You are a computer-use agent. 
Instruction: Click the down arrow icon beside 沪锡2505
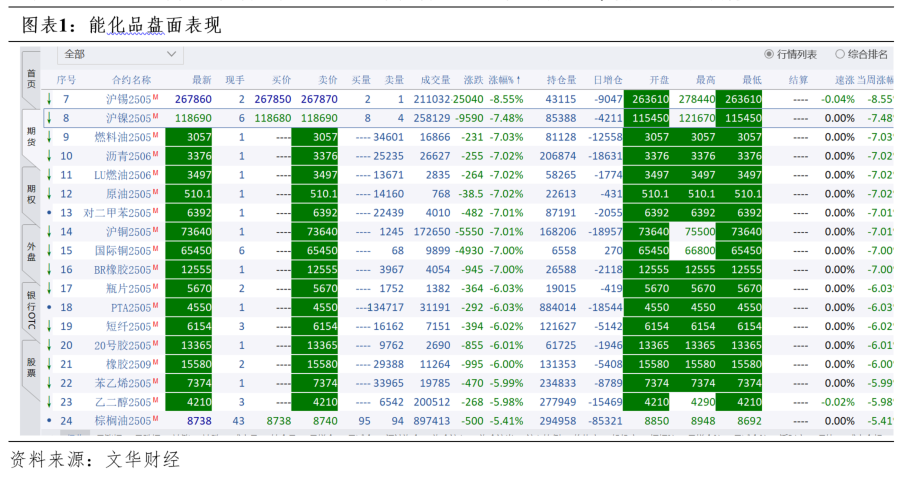48,99
